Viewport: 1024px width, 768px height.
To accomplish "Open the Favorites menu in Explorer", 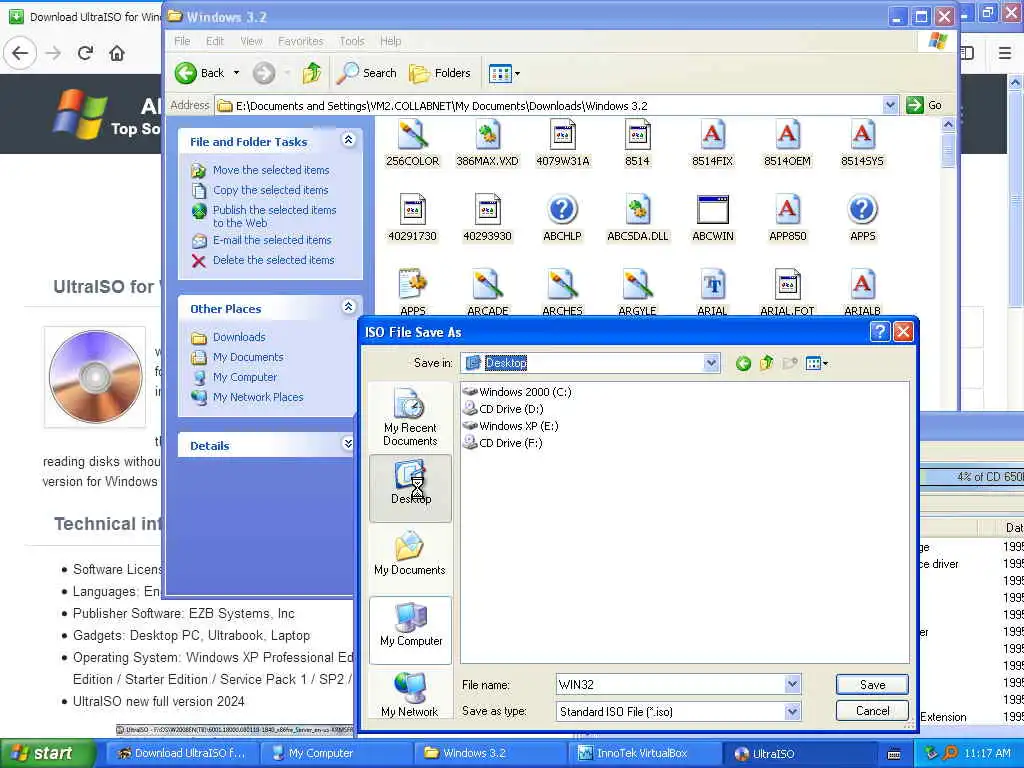I will (x=300, y=41).
